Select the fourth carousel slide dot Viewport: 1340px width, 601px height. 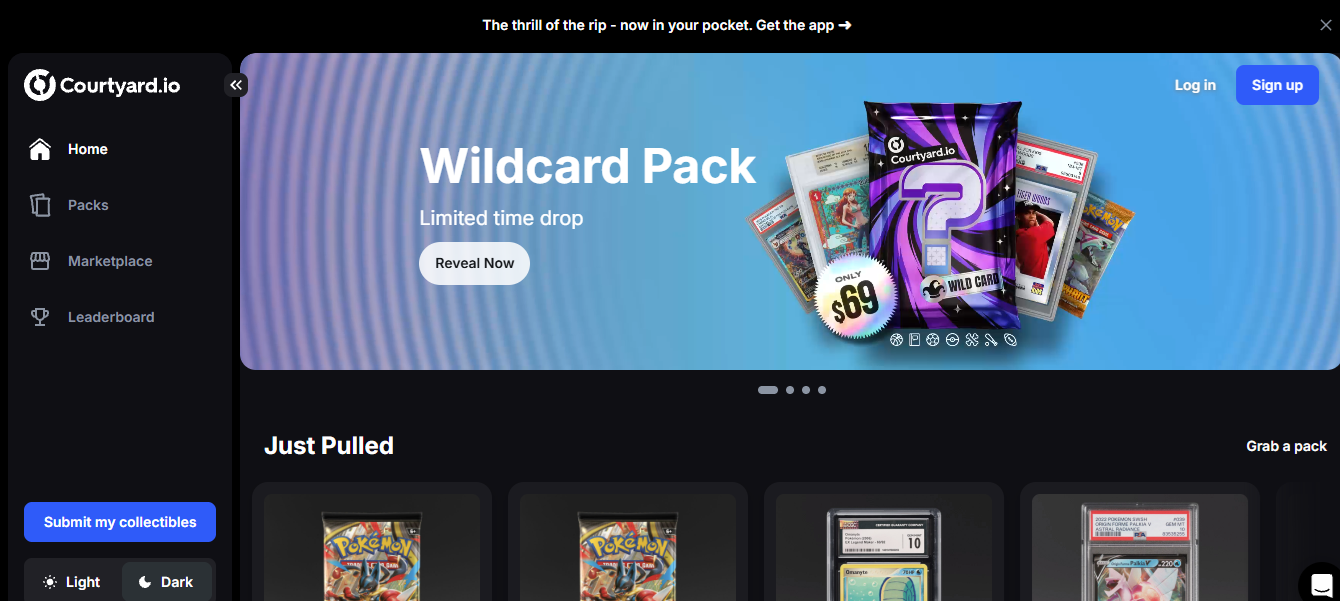tap(822, 390)
